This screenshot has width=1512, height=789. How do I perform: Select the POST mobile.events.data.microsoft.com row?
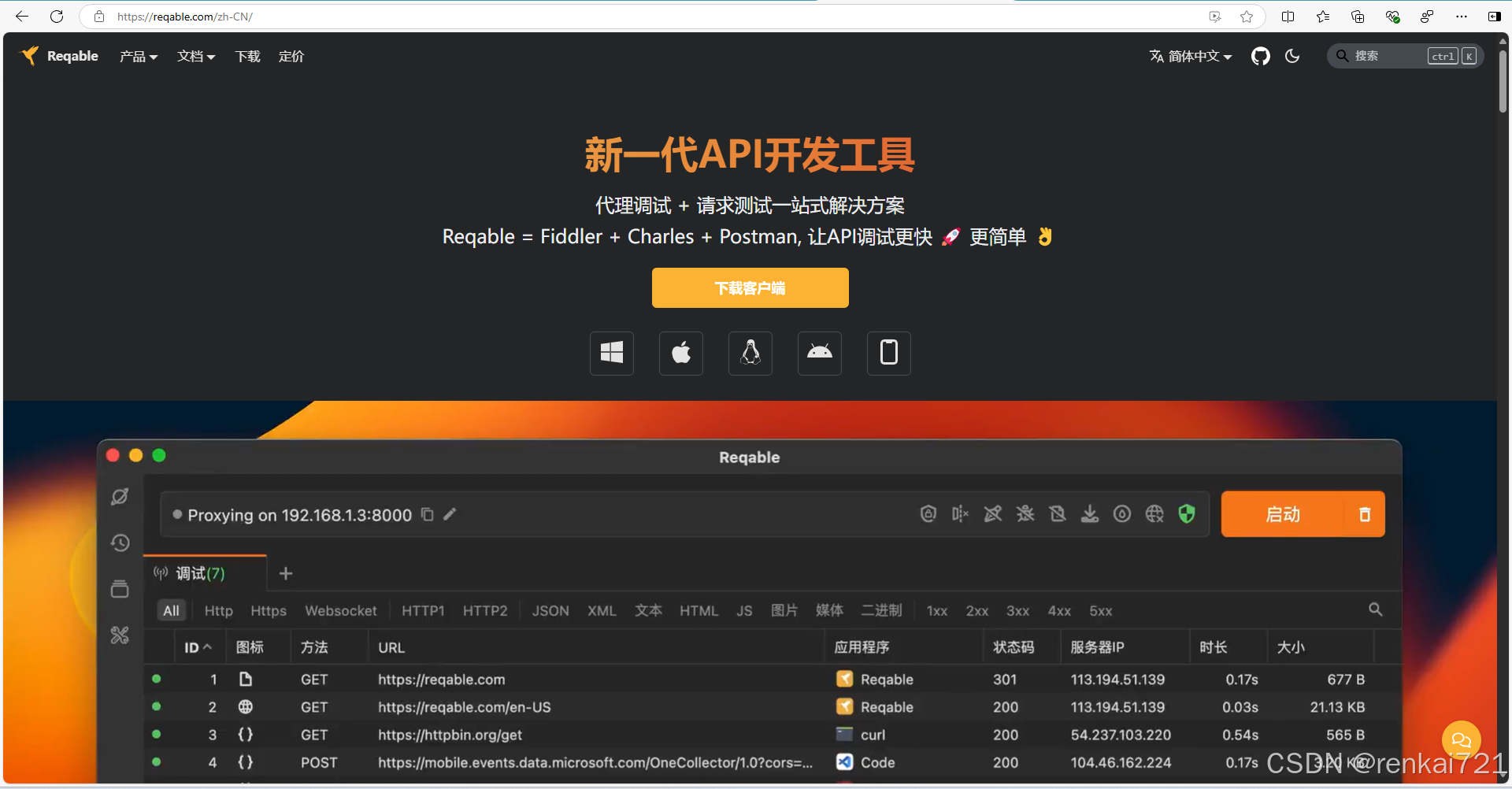(772, 761)
